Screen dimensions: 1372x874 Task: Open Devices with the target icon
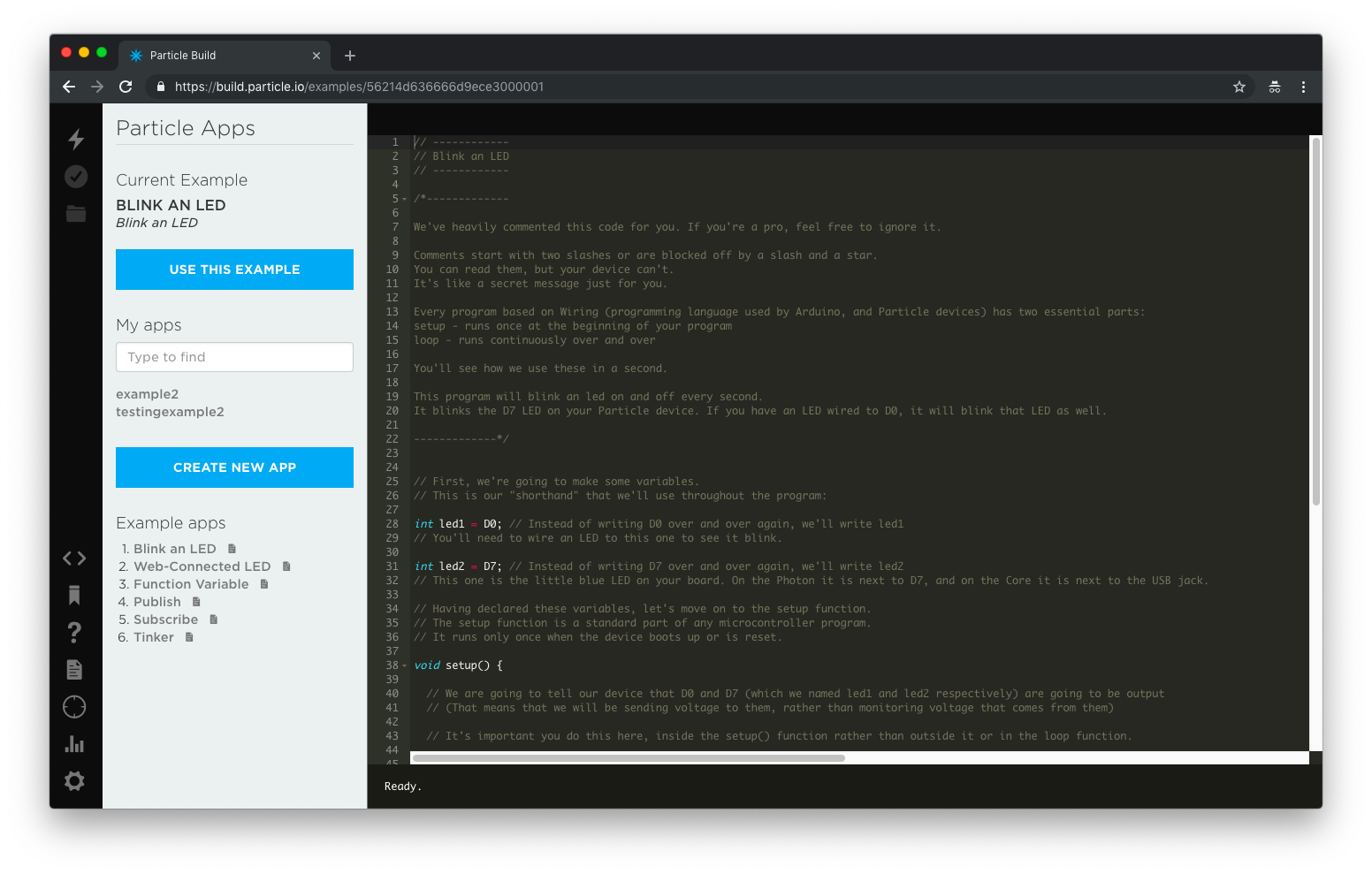[x=74, y=707]
